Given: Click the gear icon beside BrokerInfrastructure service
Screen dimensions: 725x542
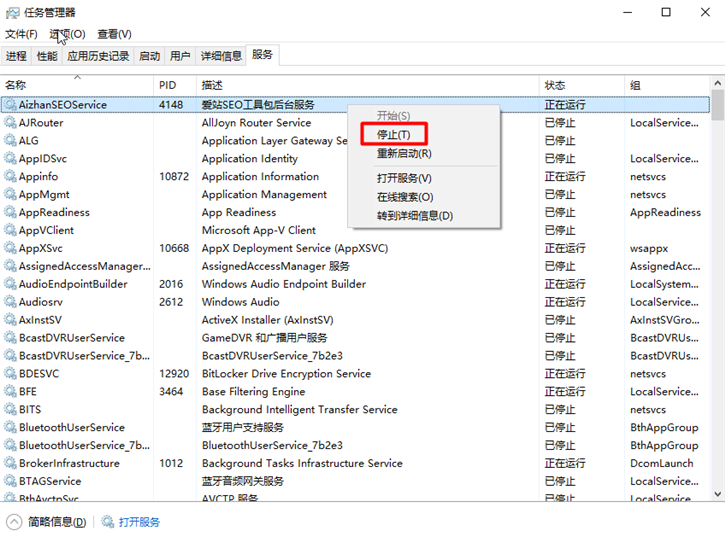Looking at the screenshot, I should pyautogui.click(x=10, y=464).
